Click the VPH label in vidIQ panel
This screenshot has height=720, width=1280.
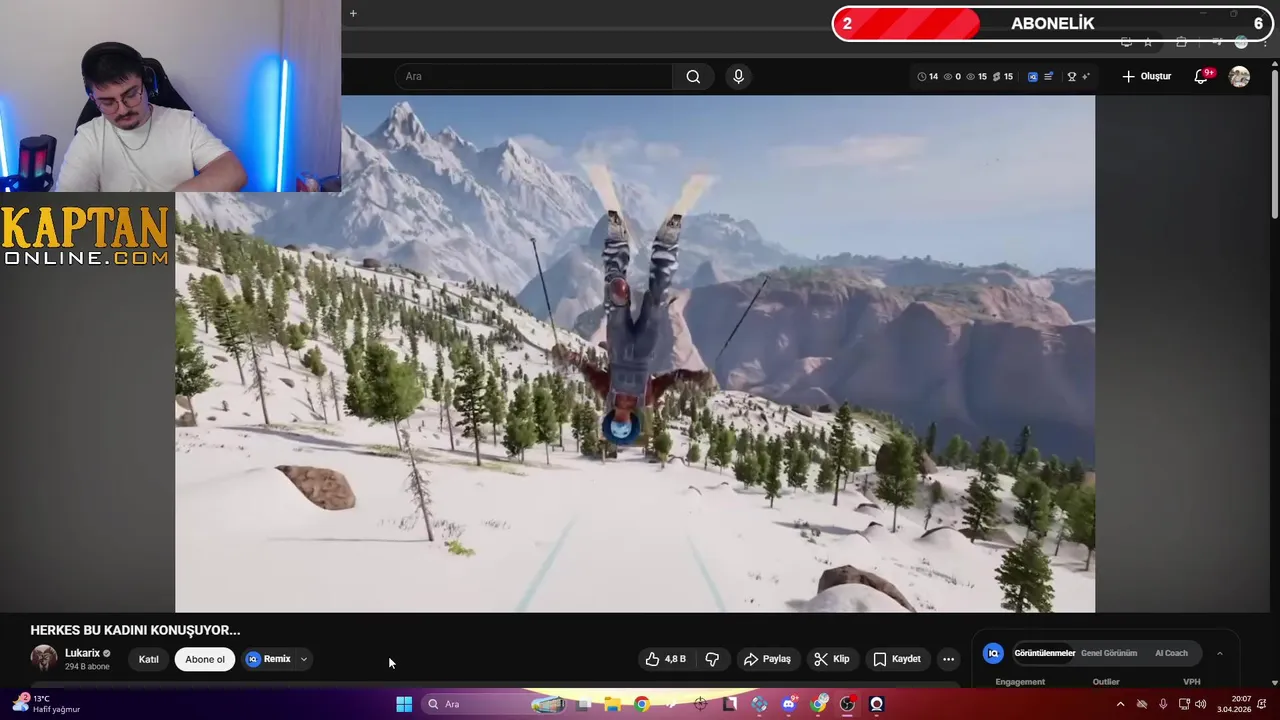coord(1191,682)
